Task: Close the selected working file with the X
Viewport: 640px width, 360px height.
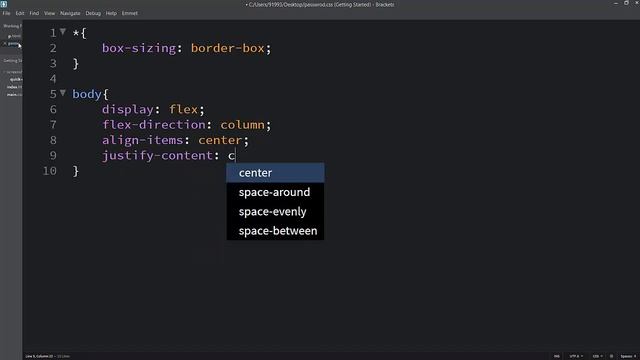Action: click(5, 44)
